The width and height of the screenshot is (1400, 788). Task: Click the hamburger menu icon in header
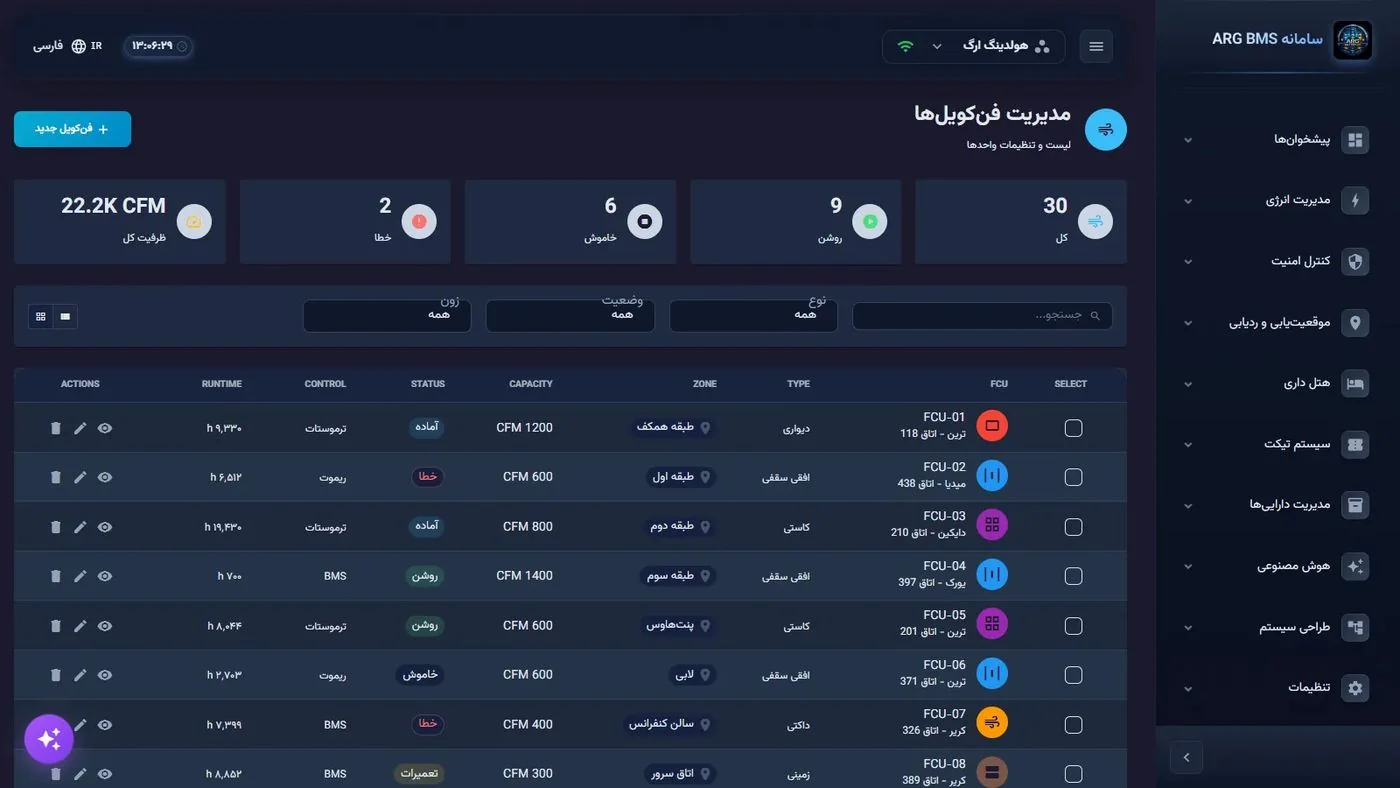coord(1096,46)
